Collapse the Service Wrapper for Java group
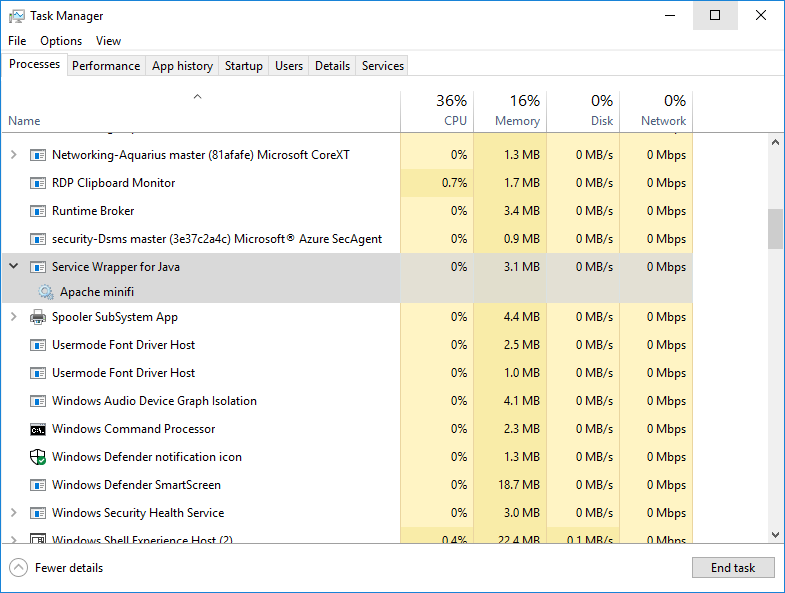Viewport: 785px width, 593px height. (13, 267)
